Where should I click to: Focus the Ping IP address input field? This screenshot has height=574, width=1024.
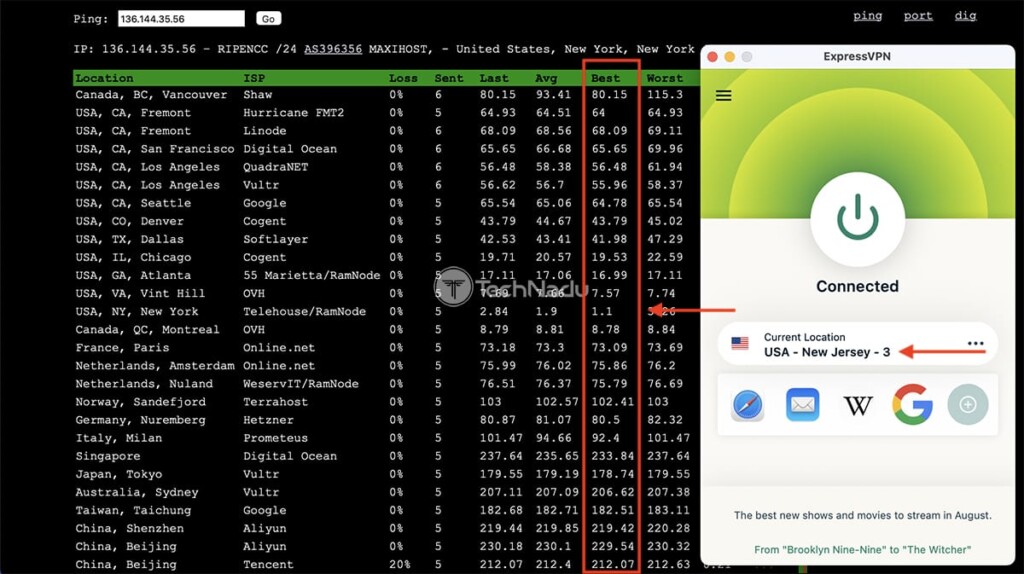[x=182, y=19]
